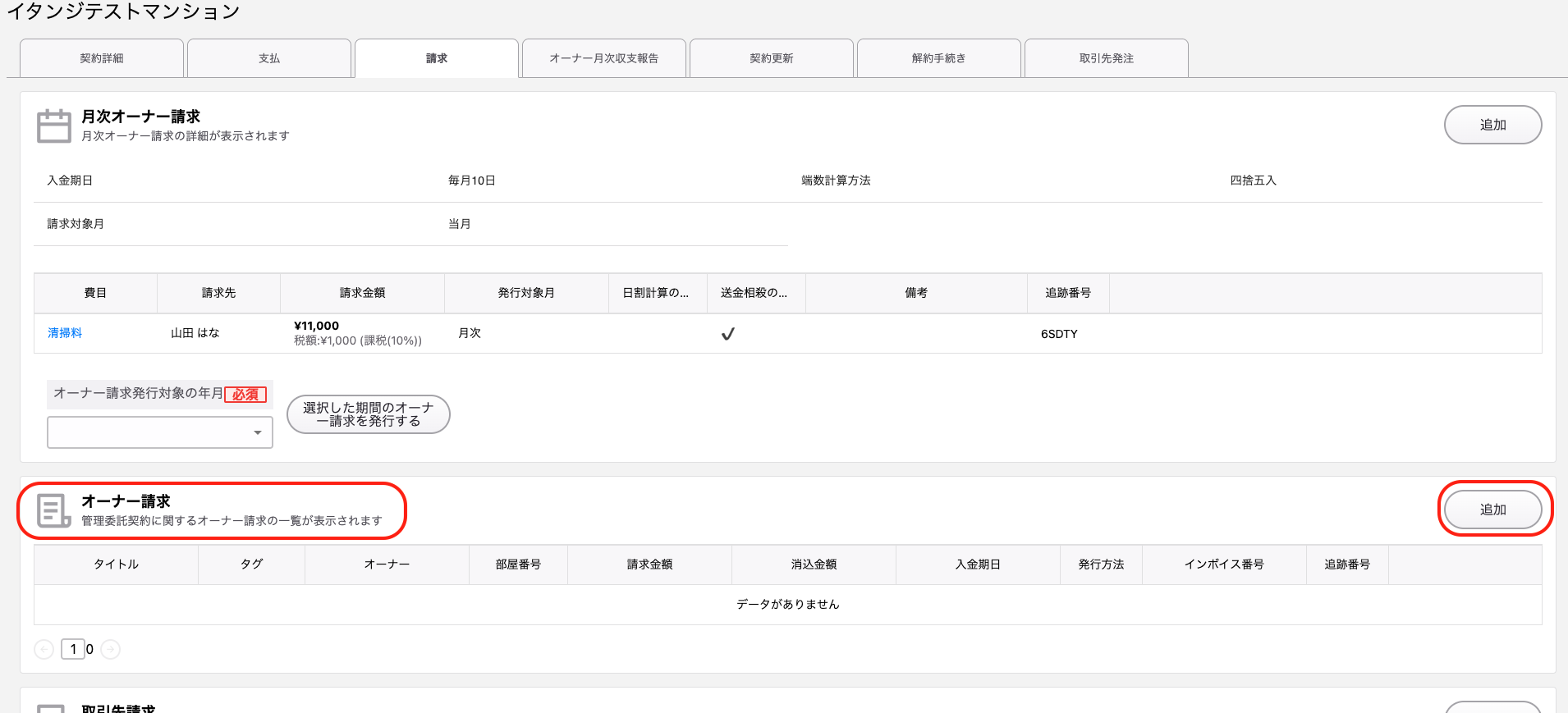Click the 当月 value for 請求対象月
Screen dimensions: 1568x713
460,224
